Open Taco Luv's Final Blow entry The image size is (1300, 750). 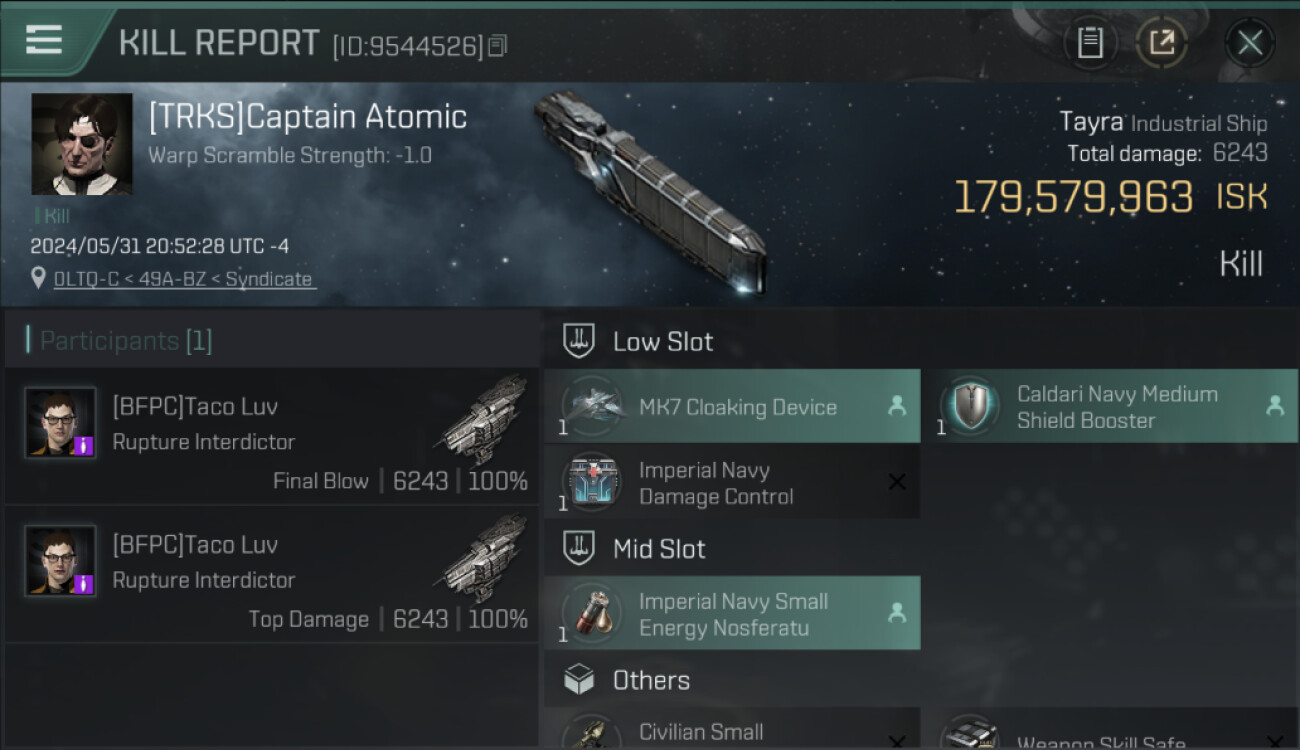click(x=272, y=437)
